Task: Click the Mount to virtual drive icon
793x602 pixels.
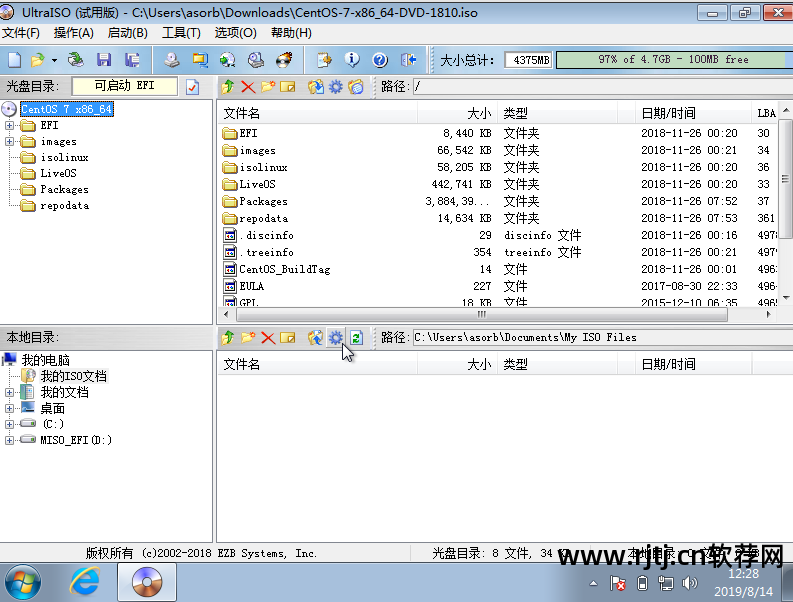Action: tap(255, 60)
